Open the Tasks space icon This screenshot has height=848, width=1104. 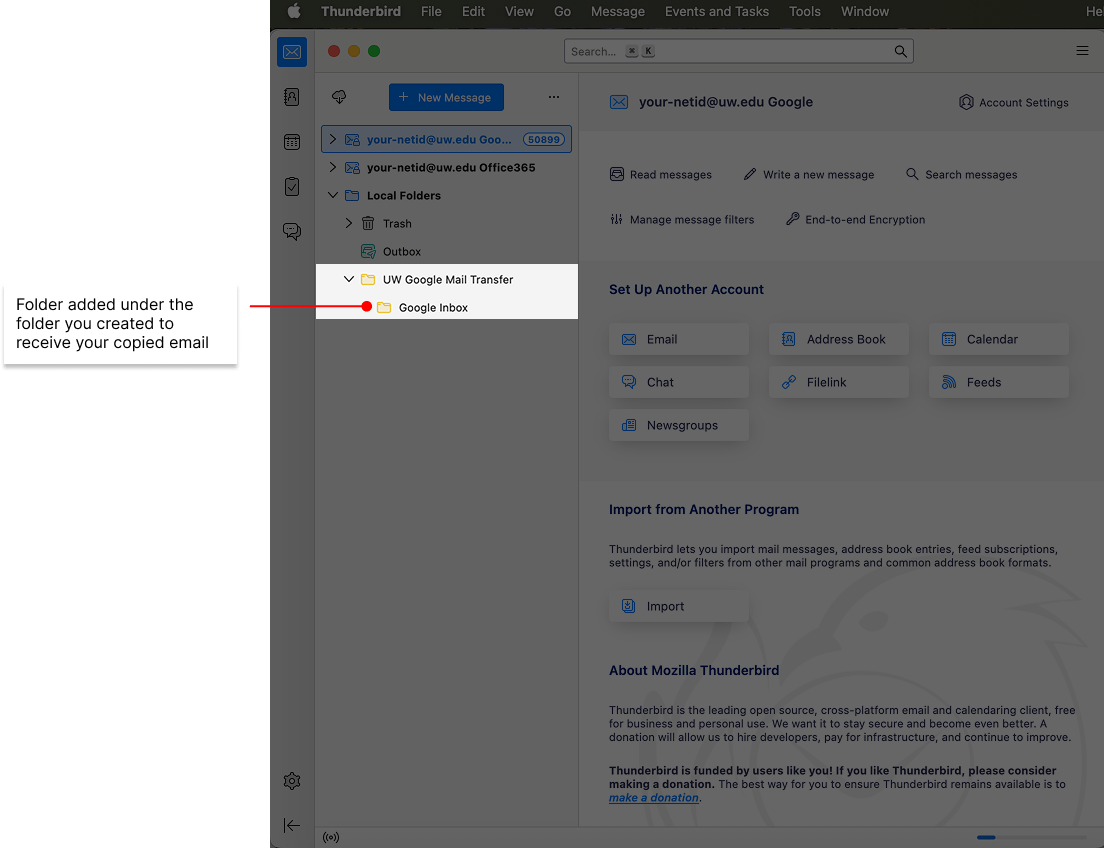(292, 187)
